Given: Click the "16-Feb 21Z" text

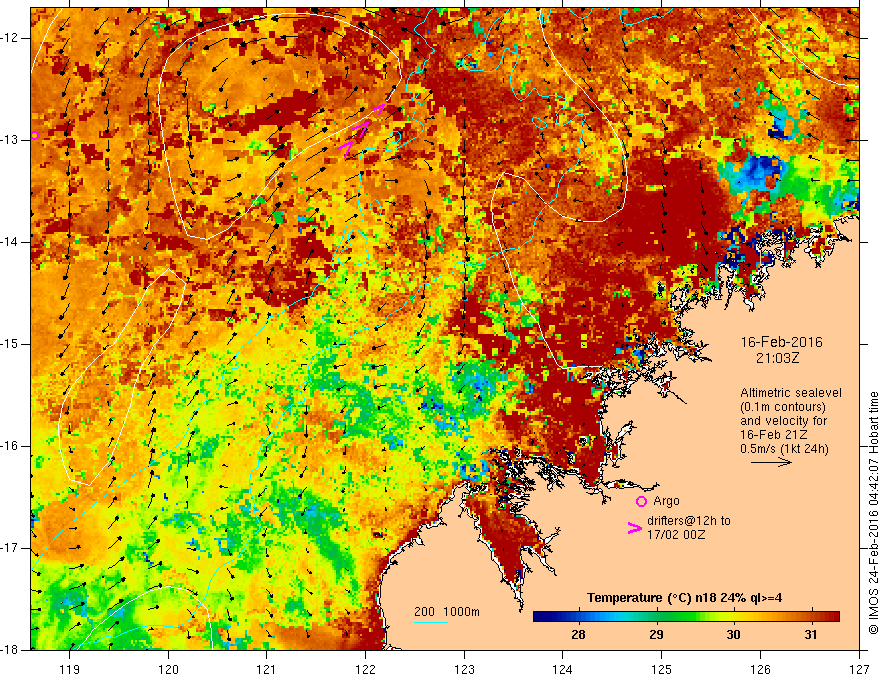Looking at the screenshot, I should pos(773,435).
